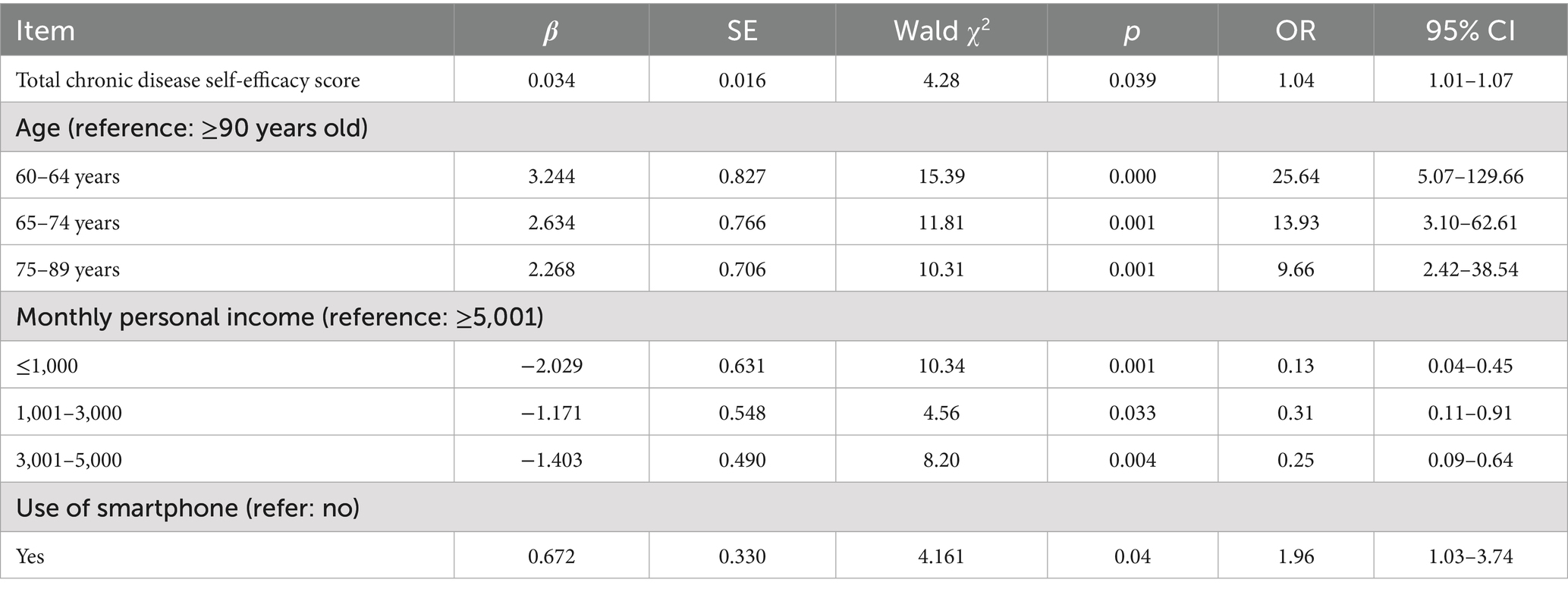
Task: Click the Use of smartphone section heading
Action: (187, 507)
